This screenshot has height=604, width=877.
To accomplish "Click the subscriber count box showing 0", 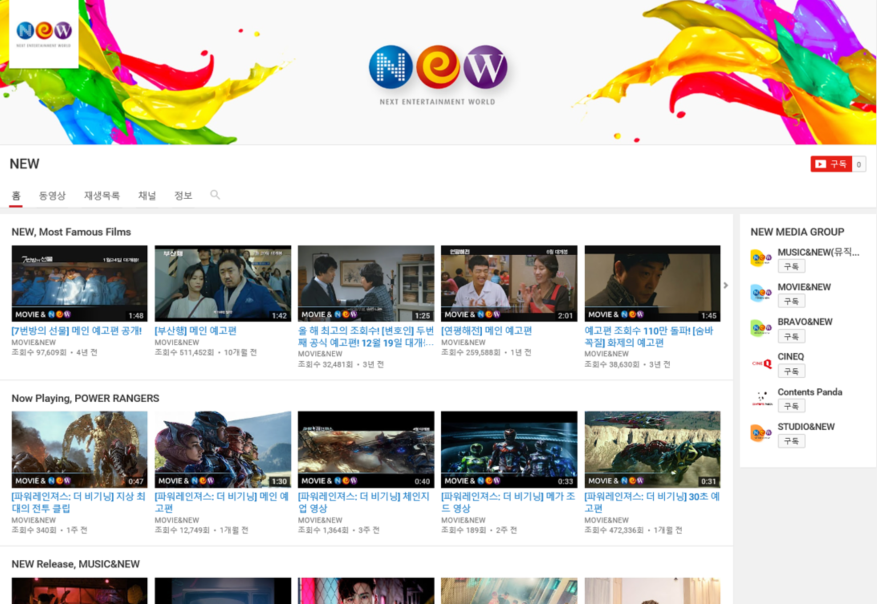I will pos(859,164).
